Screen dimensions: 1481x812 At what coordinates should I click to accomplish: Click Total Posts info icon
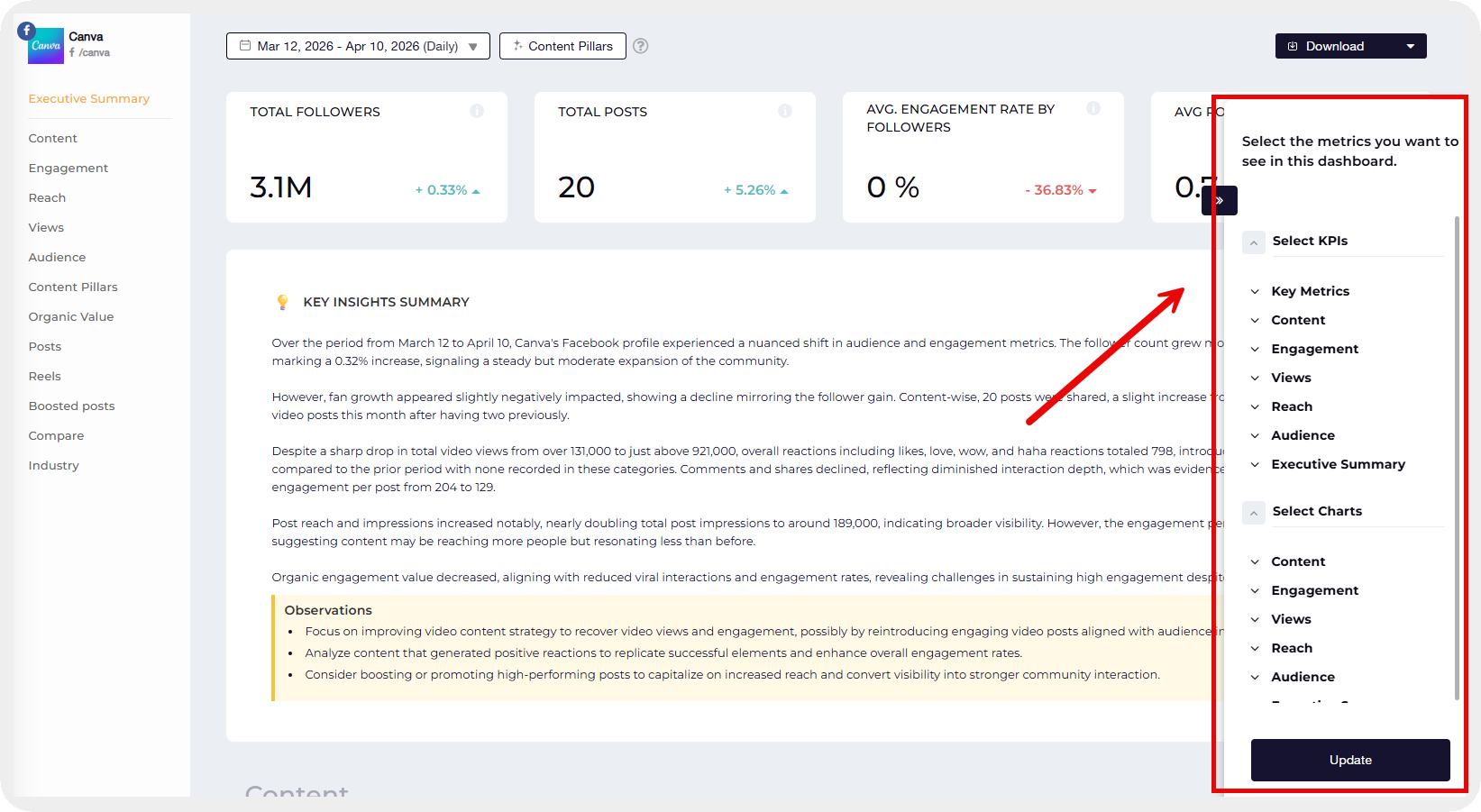pyautogui.click(x=785, y=111)
